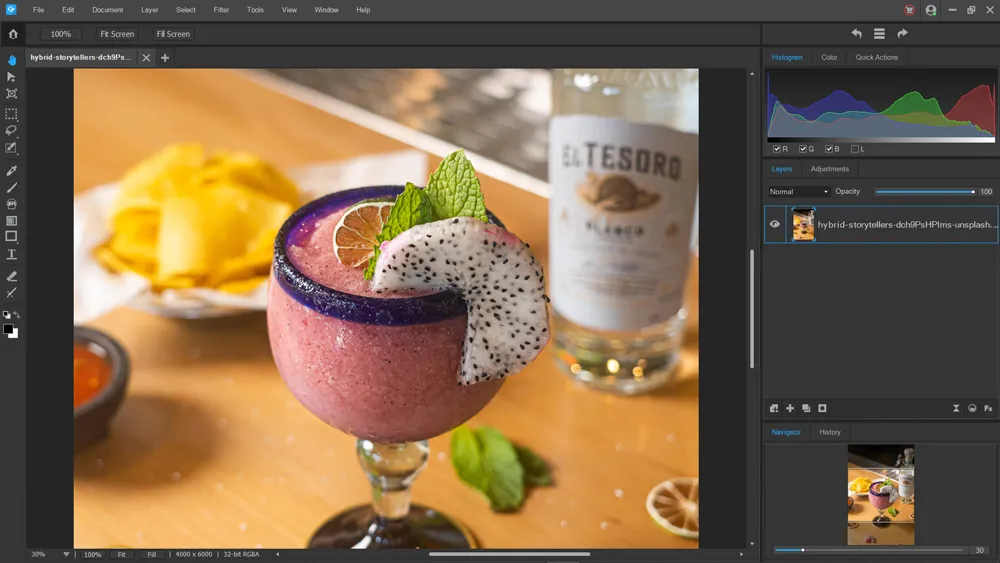Toggle the R channel checkbox

777,149
